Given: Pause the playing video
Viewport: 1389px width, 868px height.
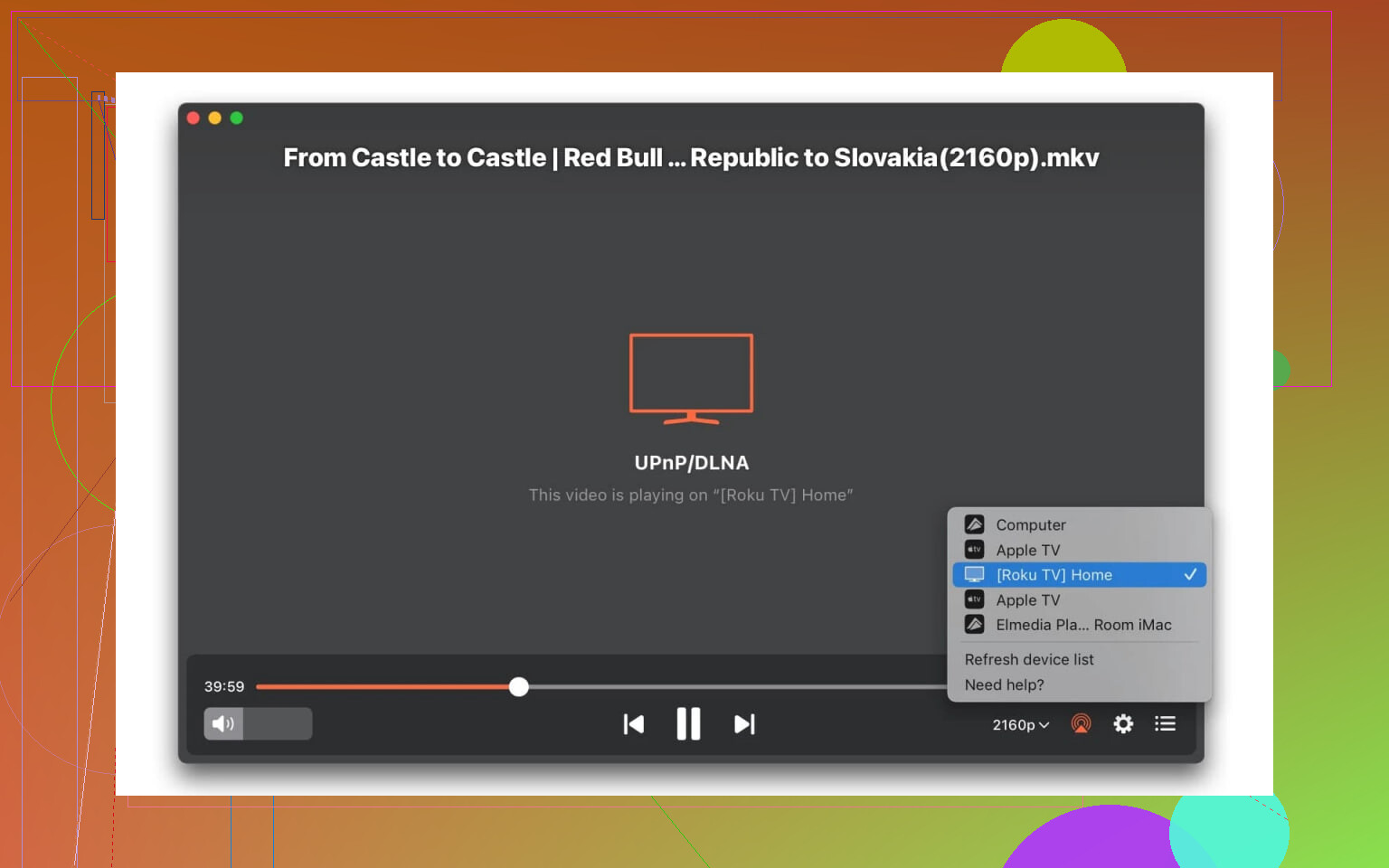Looking at the screenshot, I should (689, 724).
